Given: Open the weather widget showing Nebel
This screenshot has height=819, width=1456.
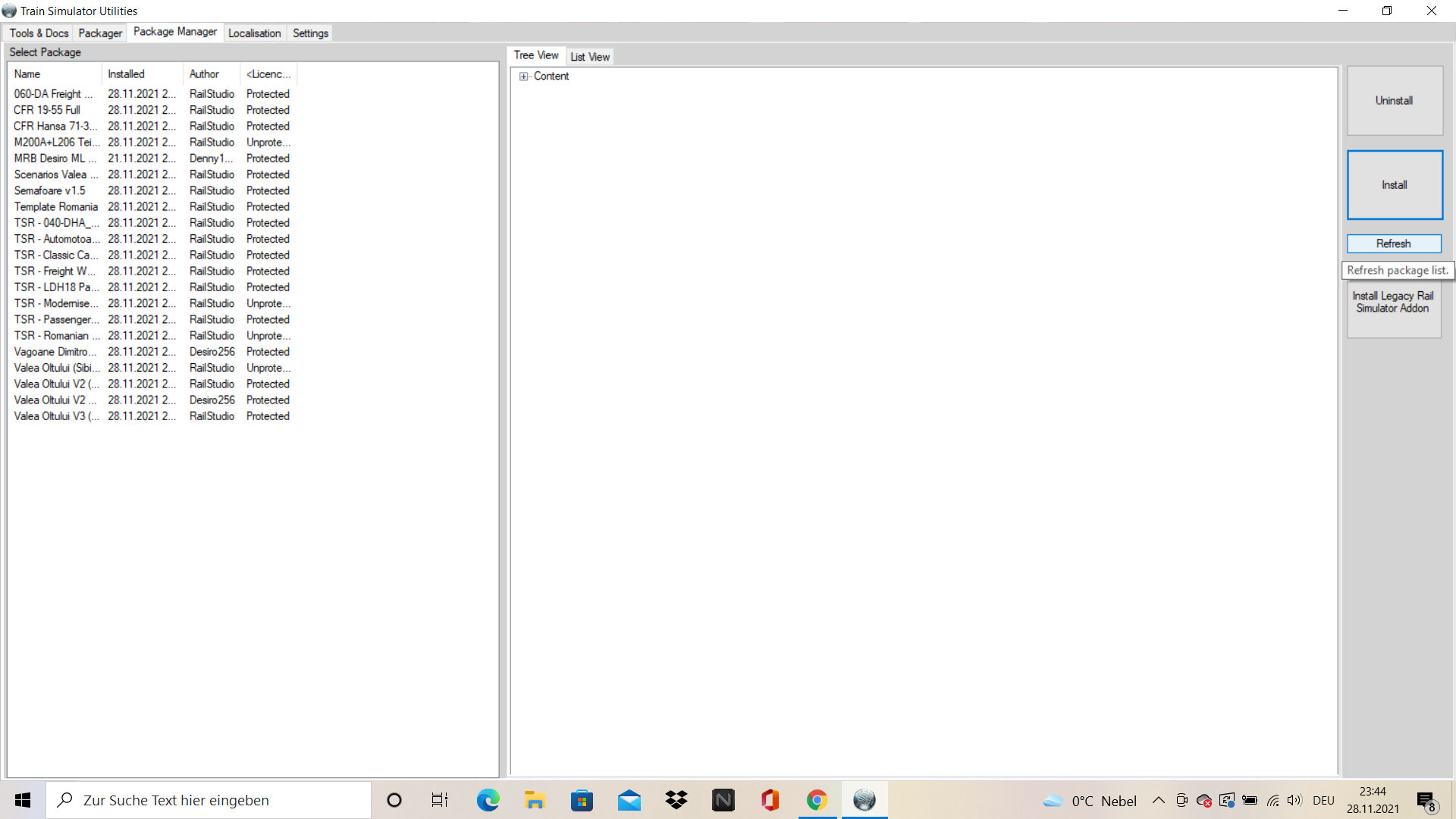Looking at the screenshot, I should (1090, 801).
